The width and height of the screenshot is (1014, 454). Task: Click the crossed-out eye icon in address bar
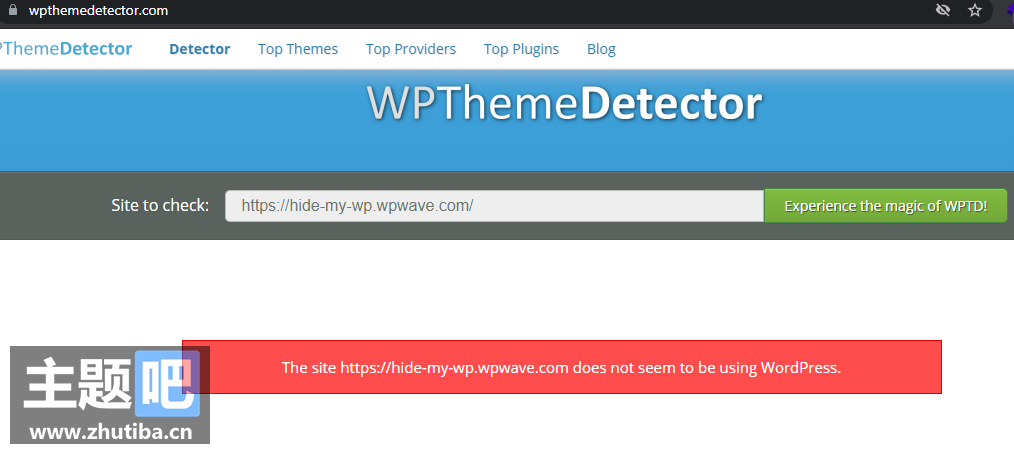[x=943, y=10]
